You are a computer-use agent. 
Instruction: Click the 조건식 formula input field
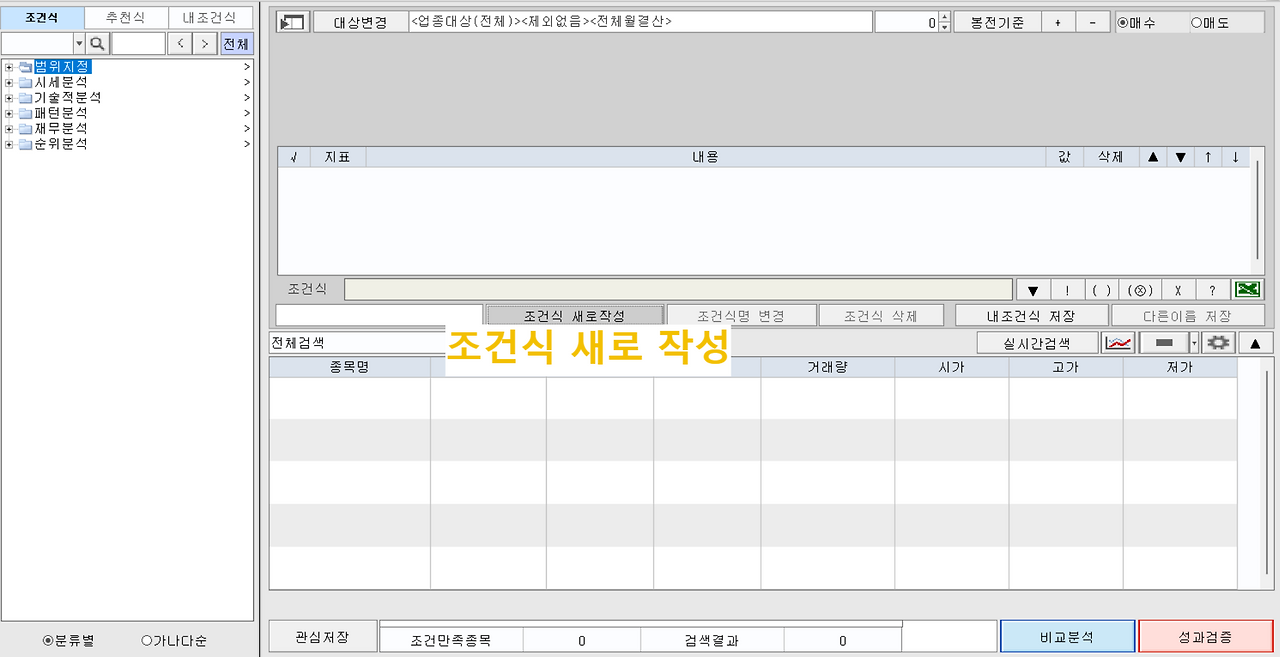click(678, 289)
